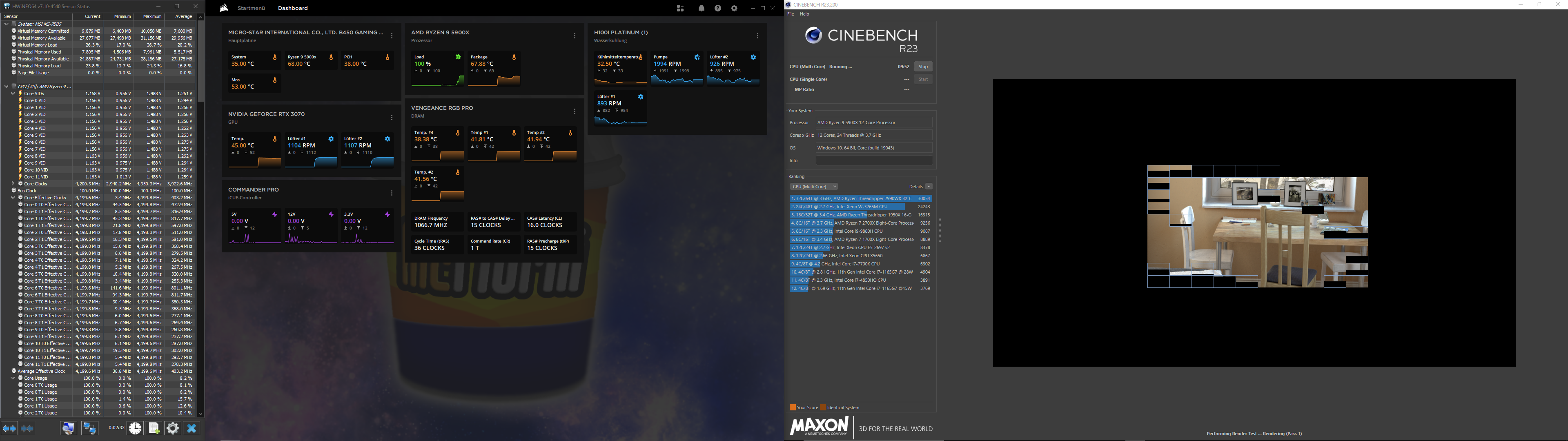Reset the HWiNFO clock timer icon
This screenshot has width=1568, height=441.
(x=135, y=428)
